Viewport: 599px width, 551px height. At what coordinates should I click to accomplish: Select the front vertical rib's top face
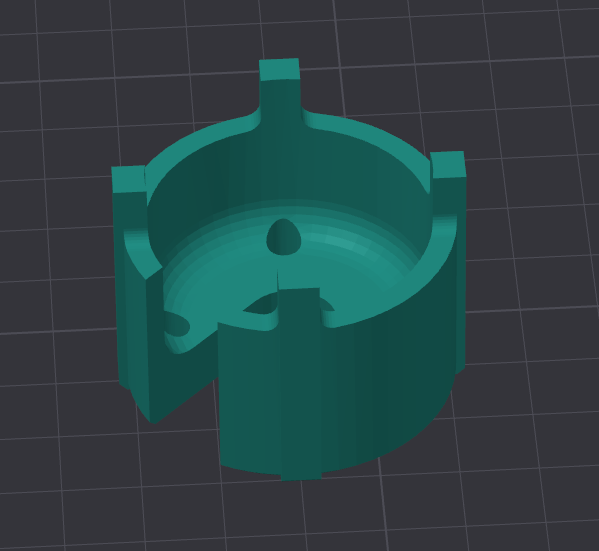pyautogui.click(x=299, y=293)
